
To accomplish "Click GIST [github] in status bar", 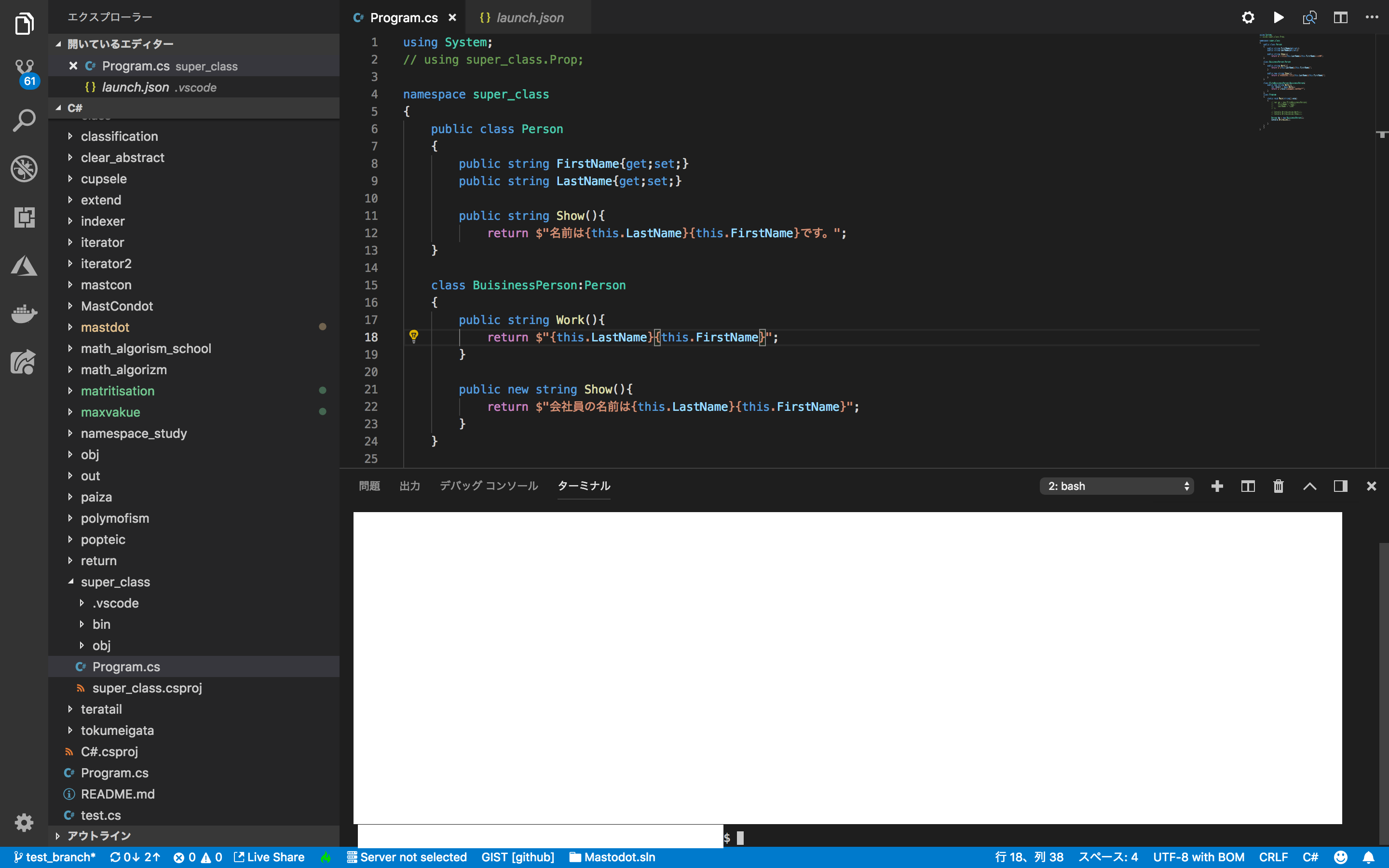I will pyautogui.click(x=517, y=857).
